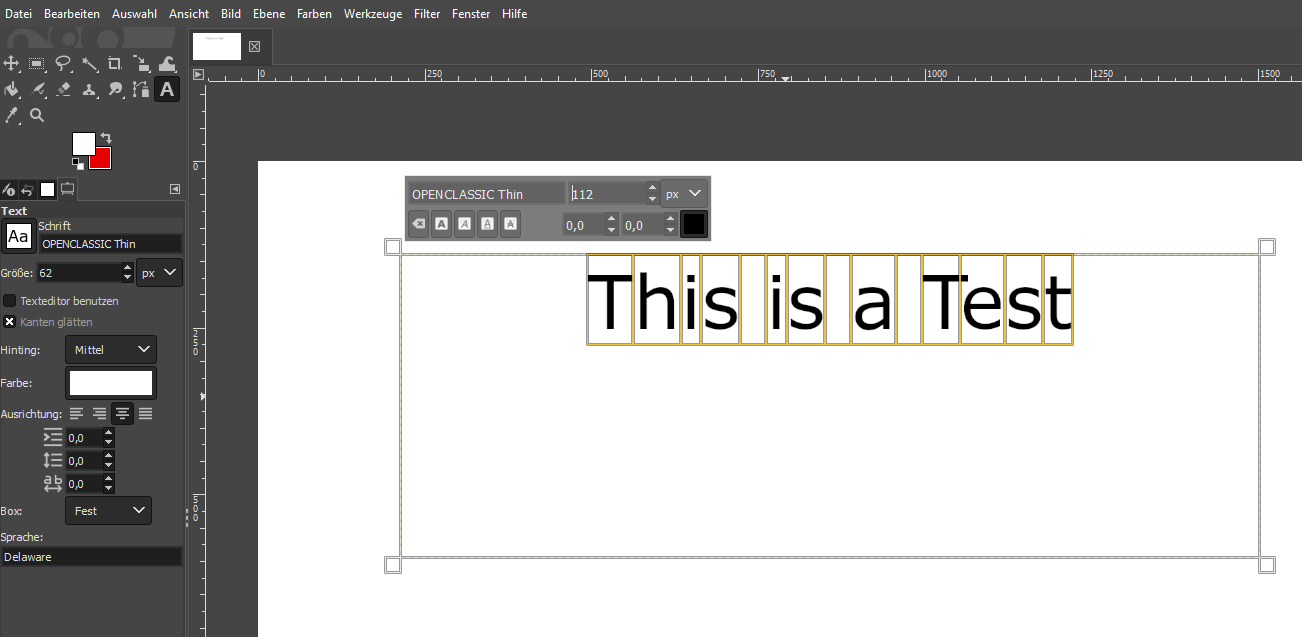Select the Eraser tool

63,90
